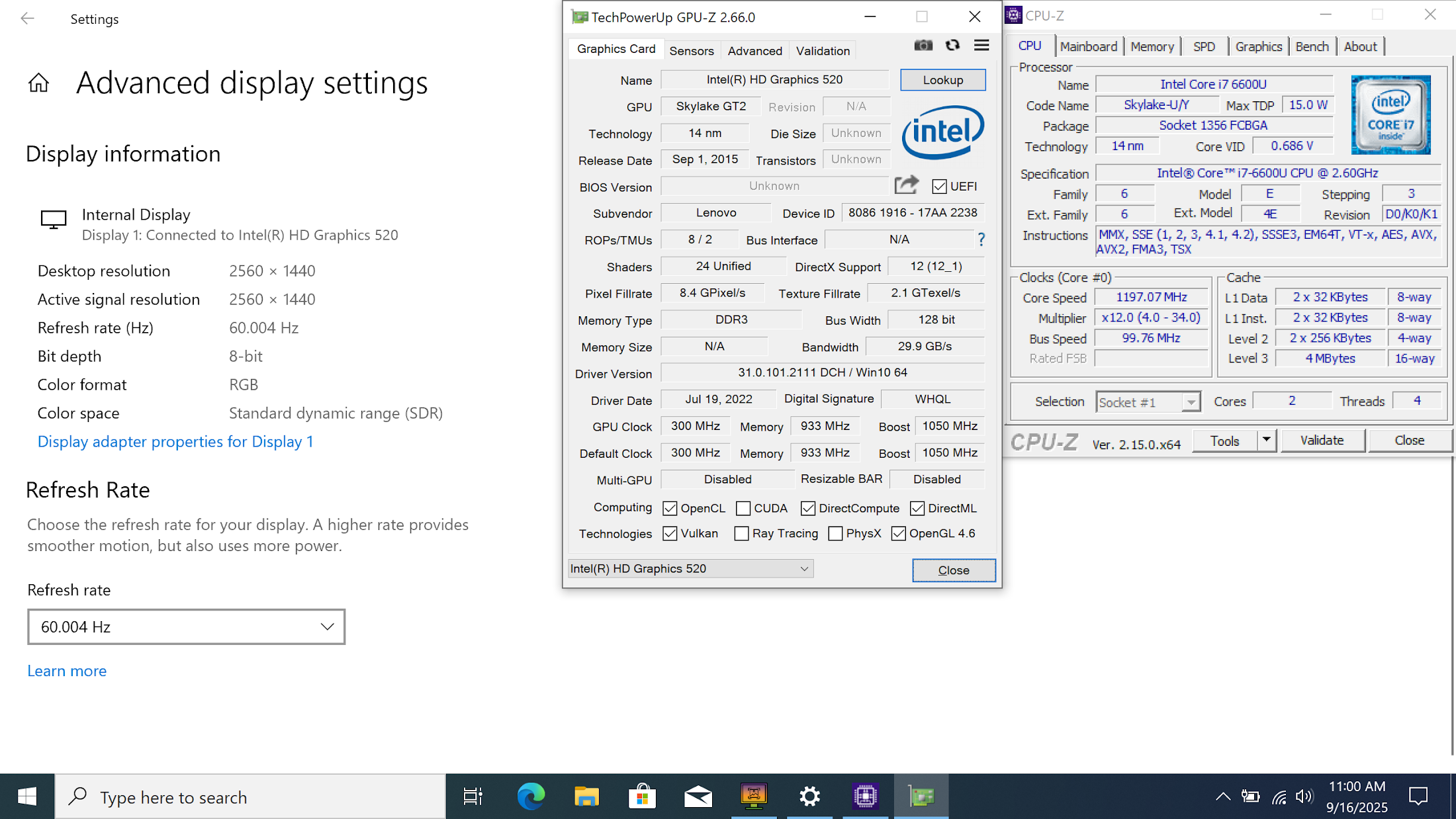Open Display adapter properties for Display 1
1456x819 pixels.
[175, 441]
